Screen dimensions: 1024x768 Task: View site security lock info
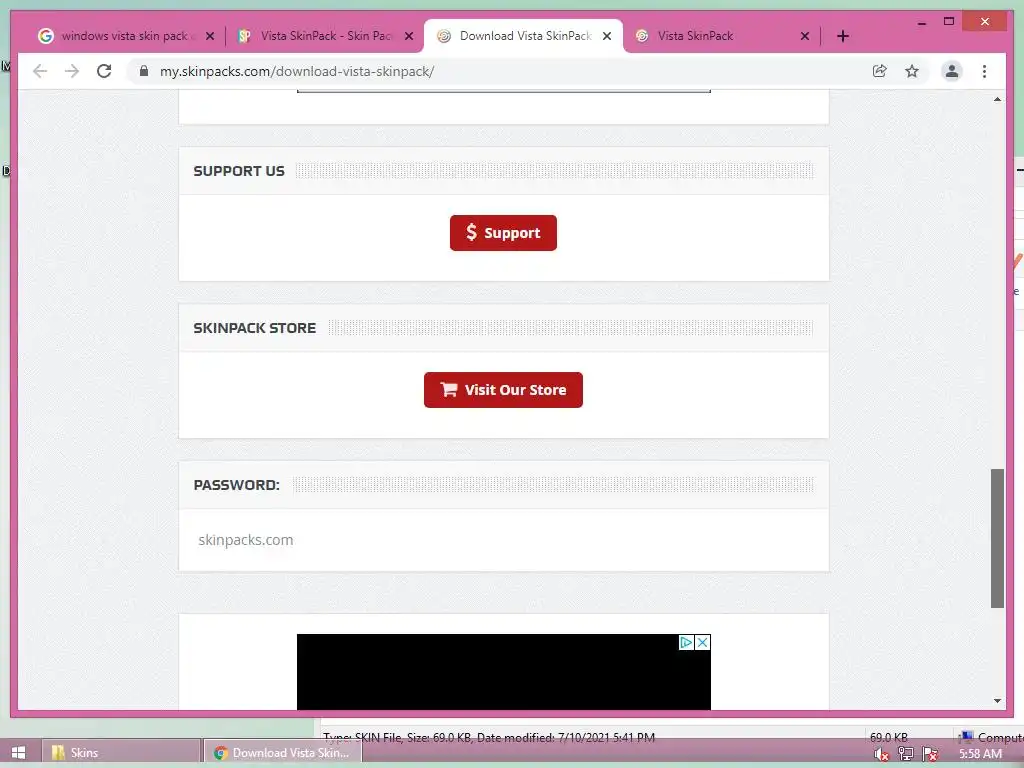[x=144, y=71]
